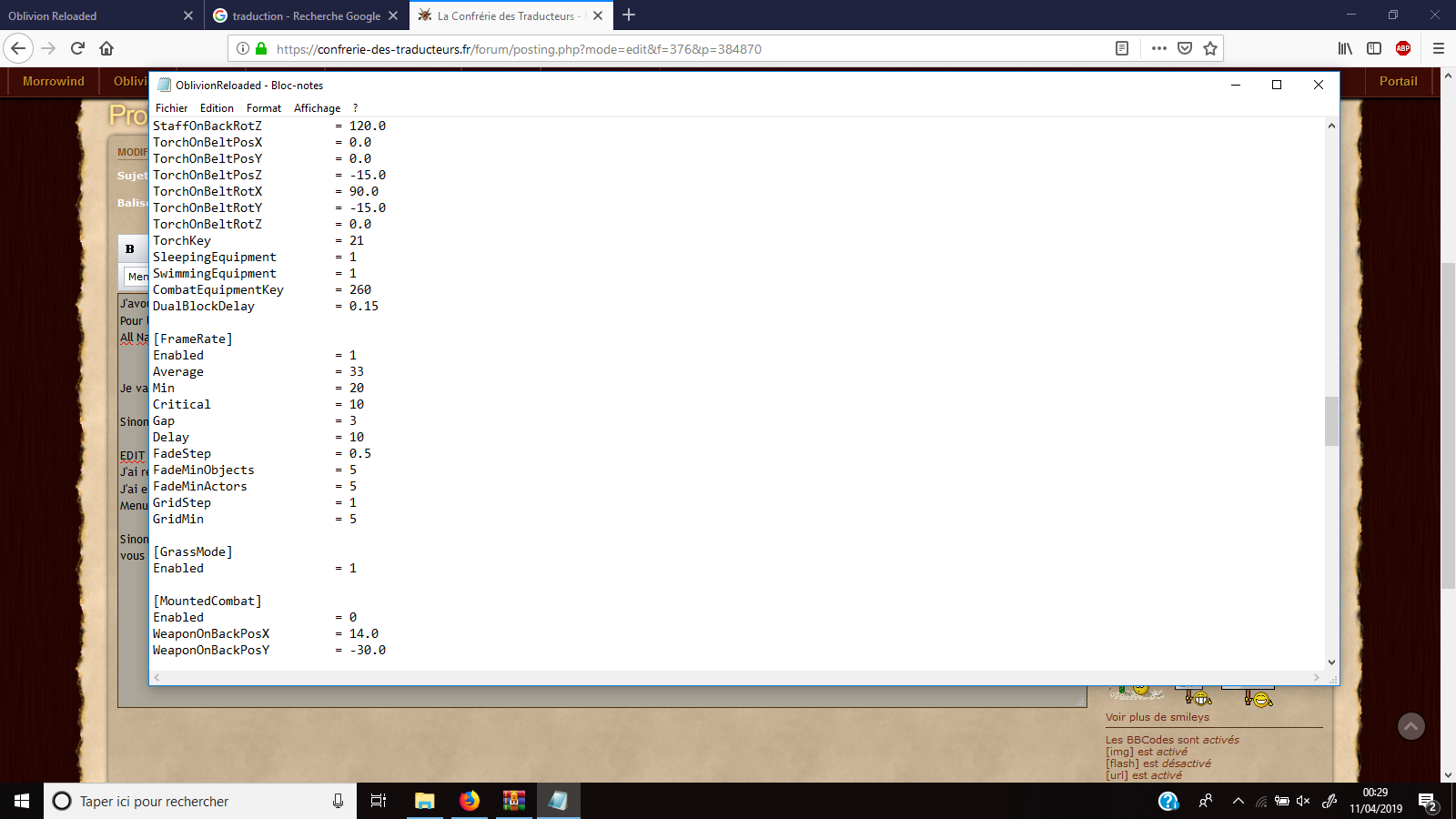Image resolution: width=1456 pixels, height=819 pixels.
Task: Open Adblock Plus extension icon
Action: (x=1403, y=48)
